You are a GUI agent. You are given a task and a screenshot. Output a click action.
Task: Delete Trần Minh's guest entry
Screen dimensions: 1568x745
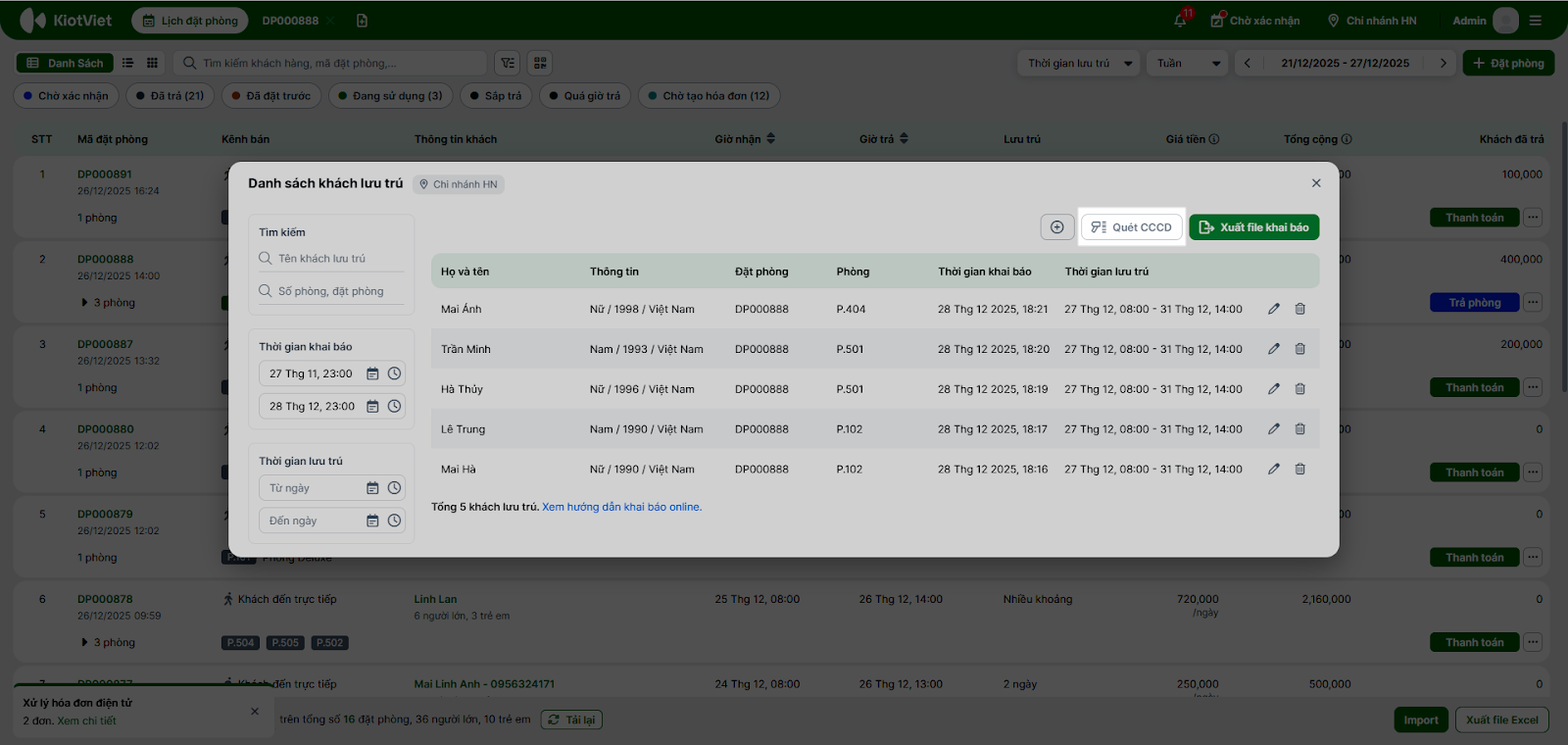[1299, 349]
